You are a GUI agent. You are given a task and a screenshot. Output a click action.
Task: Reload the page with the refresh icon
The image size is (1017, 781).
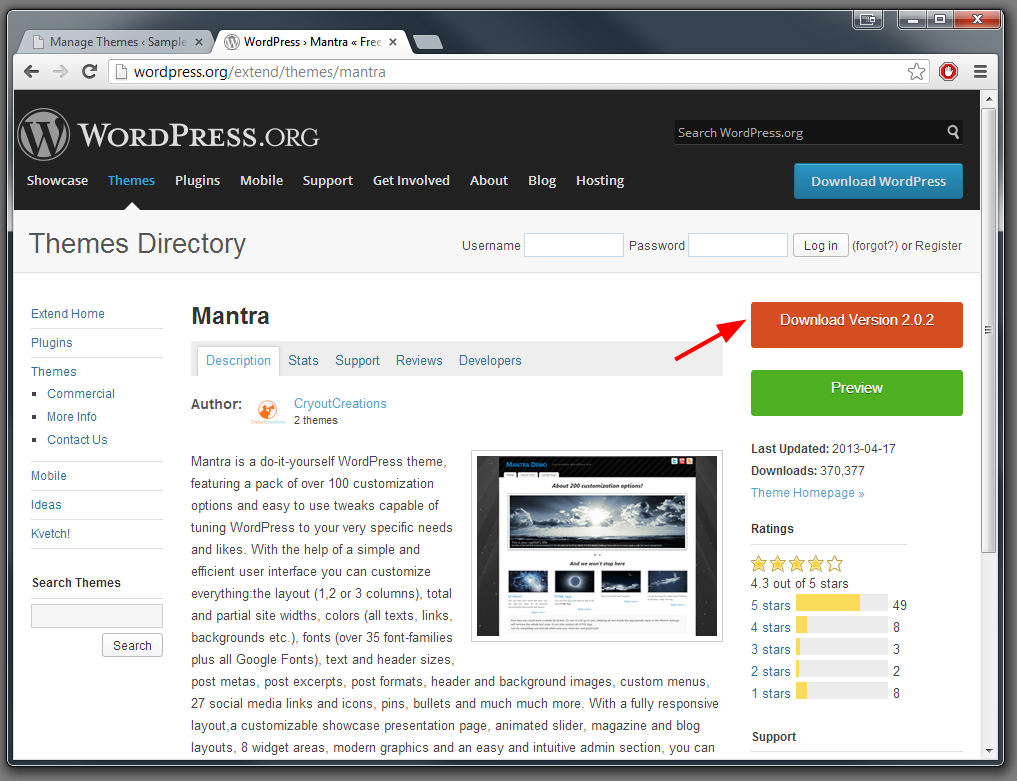point(90,71)
